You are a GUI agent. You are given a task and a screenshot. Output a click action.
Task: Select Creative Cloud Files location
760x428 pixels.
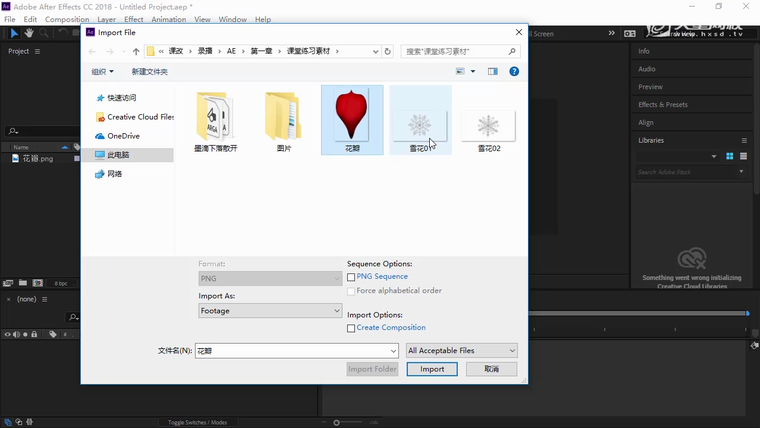coord(139,117)
